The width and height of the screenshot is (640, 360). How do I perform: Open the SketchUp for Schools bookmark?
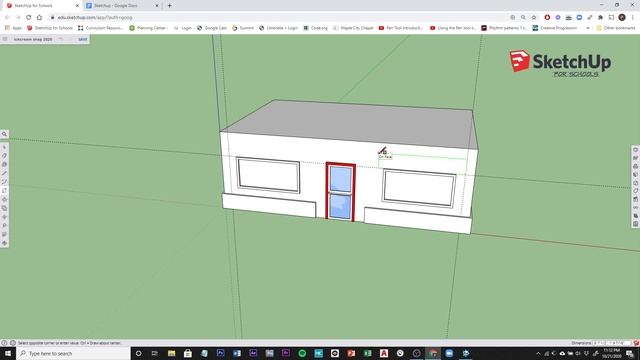(x=49, y=28)
